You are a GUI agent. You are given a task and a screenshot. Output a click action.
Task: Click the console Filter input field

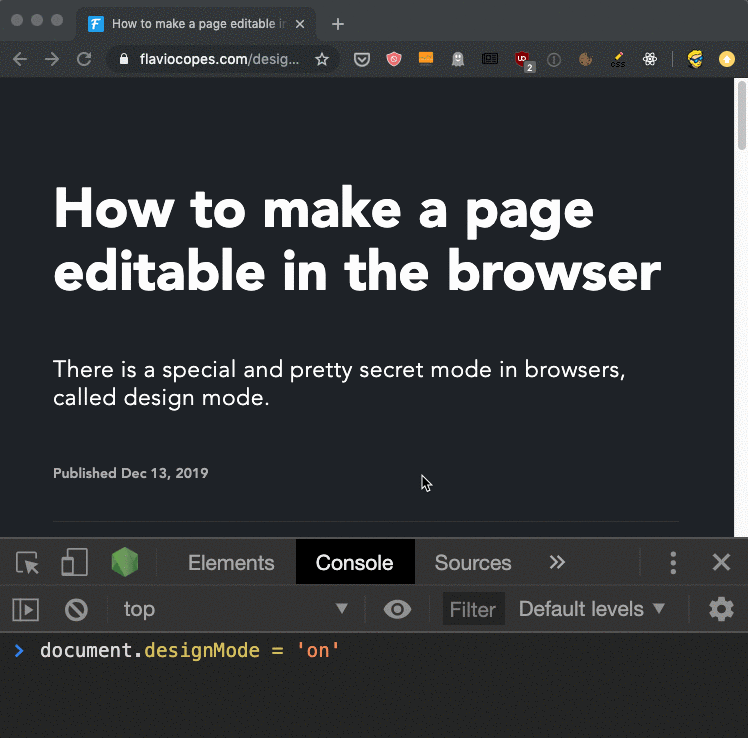pos(473,609)
